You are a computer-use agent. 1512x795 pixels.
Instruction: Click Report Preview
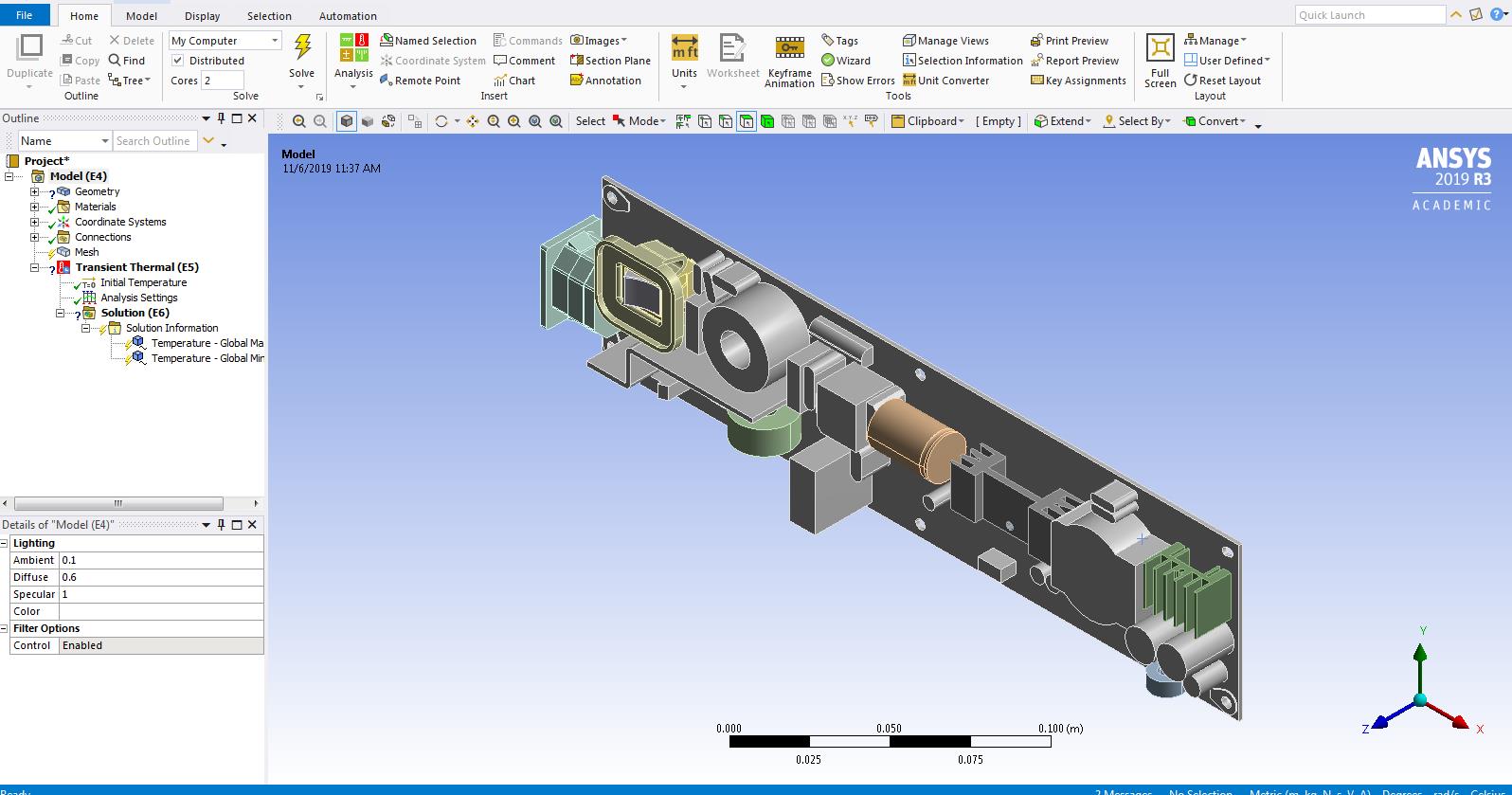pyautogui.click(x=1074, y=61)
